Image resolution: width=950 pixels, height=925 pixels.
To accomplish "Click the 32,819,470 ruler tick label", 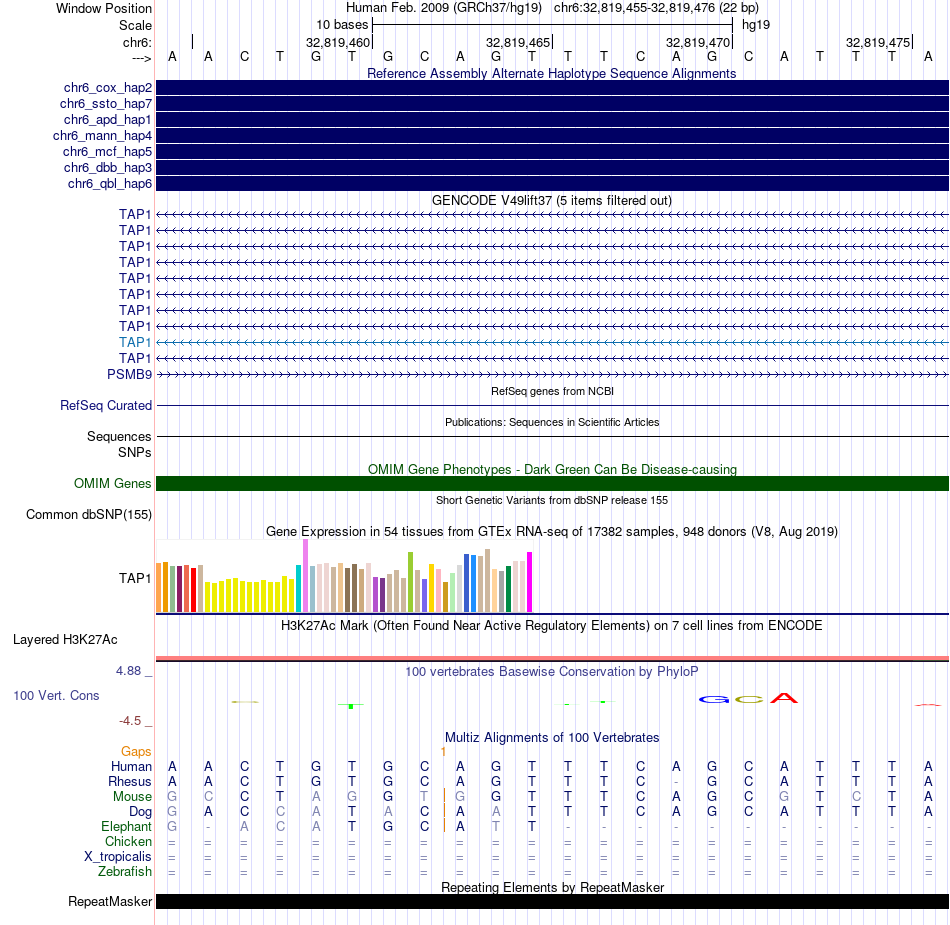I will point(698,42).
